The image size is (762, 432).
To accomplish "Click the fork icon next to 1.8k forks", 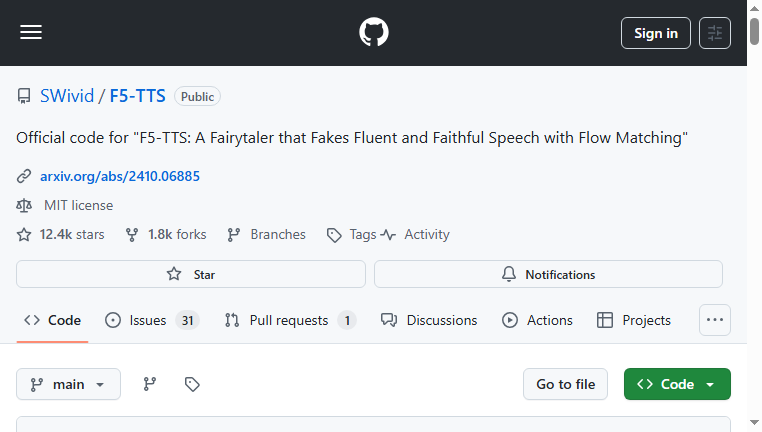I will [132, 235].
